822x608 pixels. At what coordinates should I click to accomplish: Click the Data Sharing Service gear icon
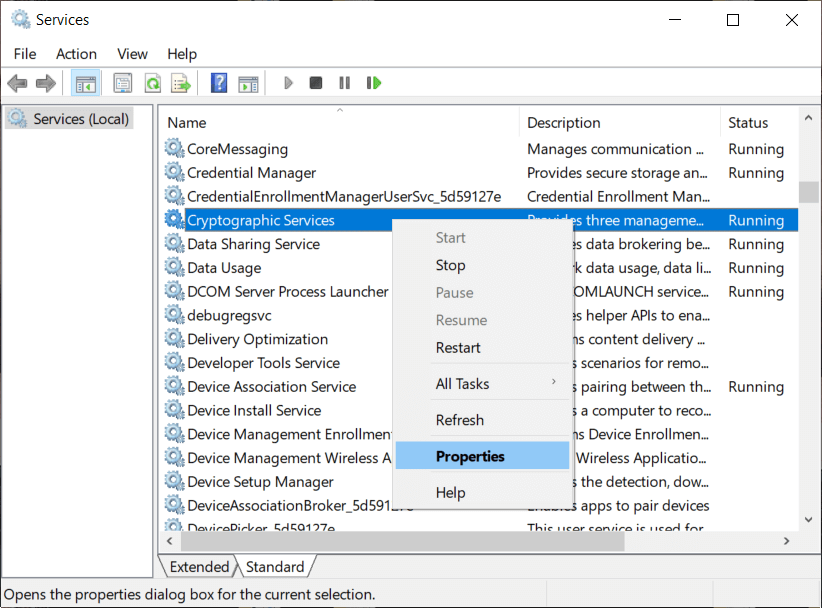175,243
